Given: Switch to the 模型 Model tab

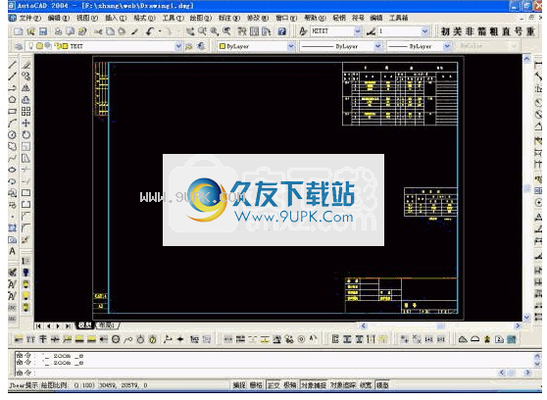Looking at the screenshot, I should pos(85,326).
